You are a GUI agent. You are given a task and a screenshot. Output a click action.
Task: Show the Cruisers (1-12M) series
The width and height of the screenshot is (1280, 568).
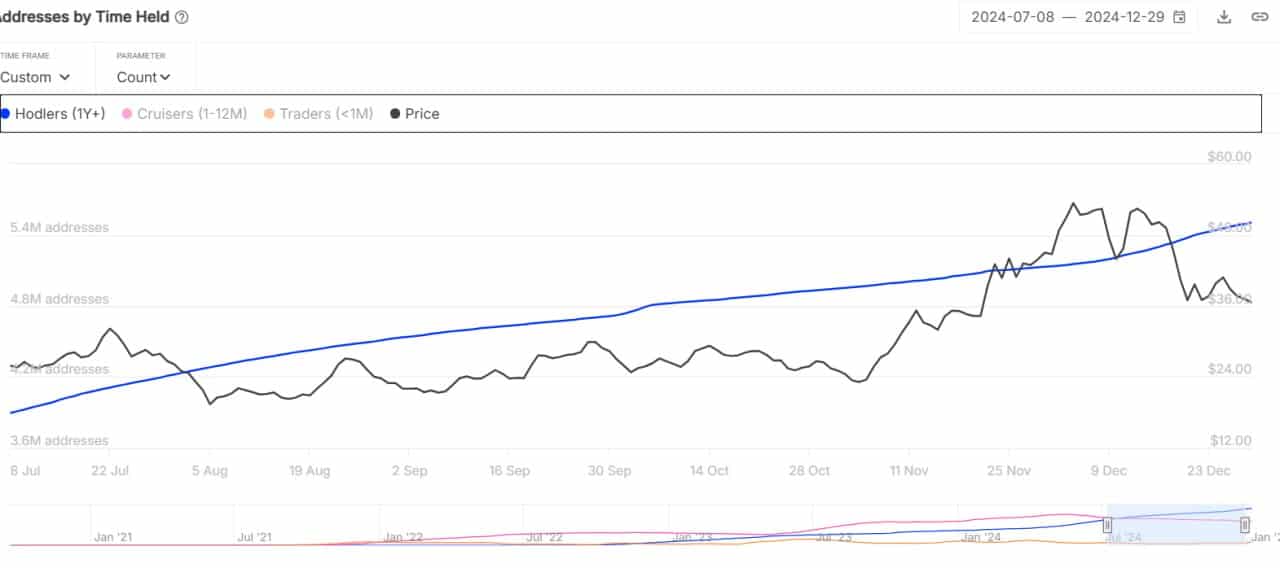[x=192, y=114]
